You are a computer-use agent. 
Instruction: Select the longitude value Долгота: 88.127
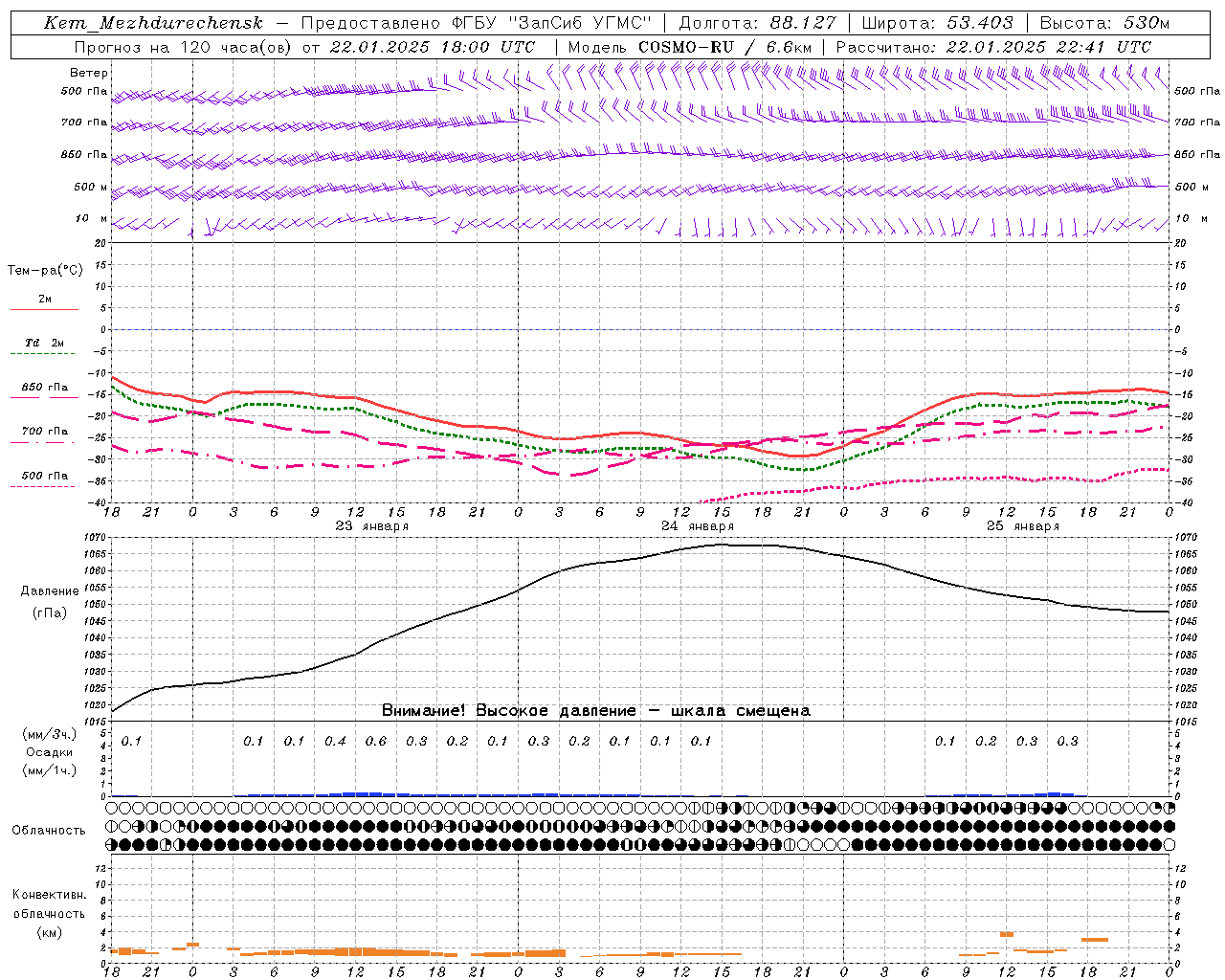[x=757, y=23]
